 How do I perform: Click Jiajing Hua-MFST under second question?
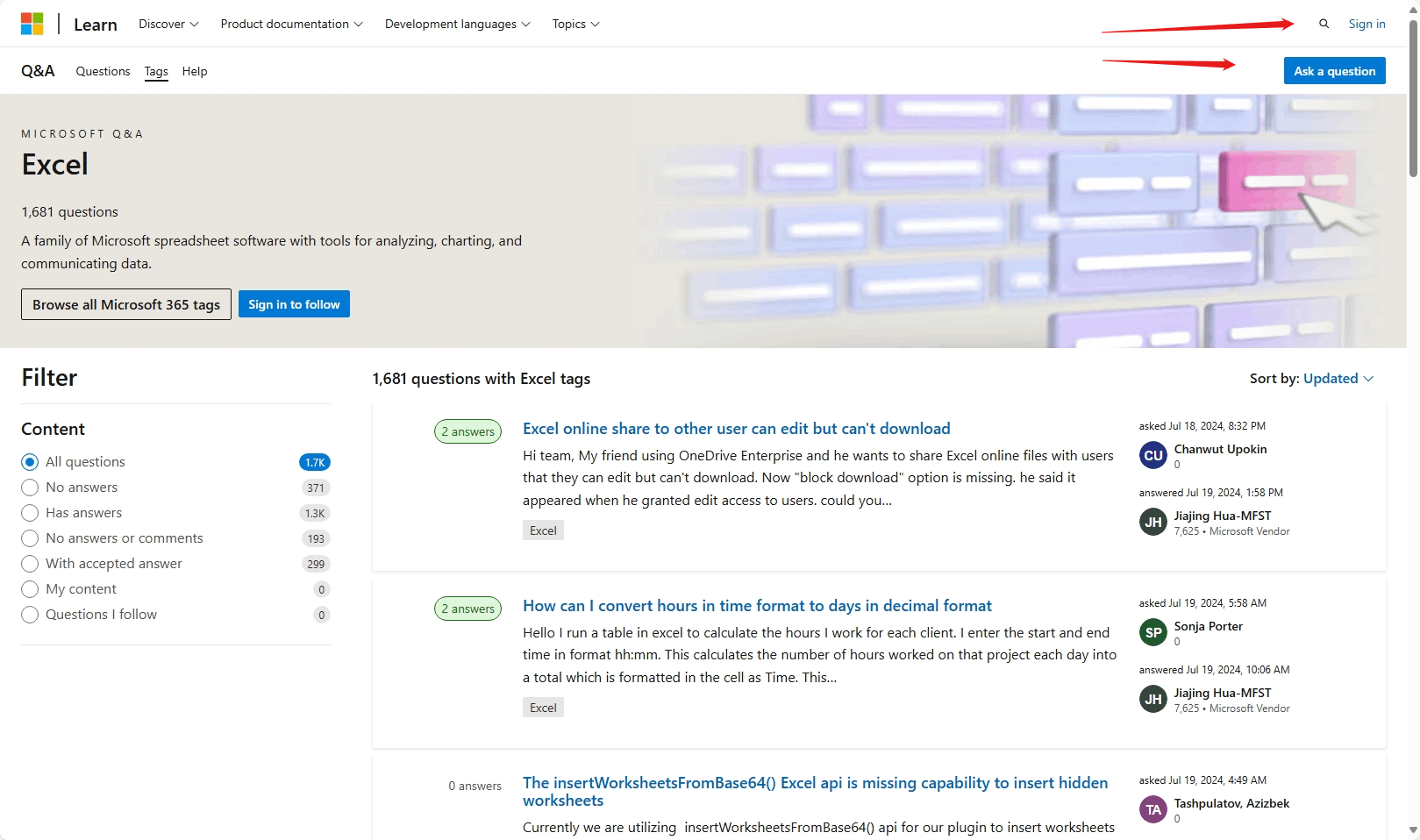(1223, 693)
